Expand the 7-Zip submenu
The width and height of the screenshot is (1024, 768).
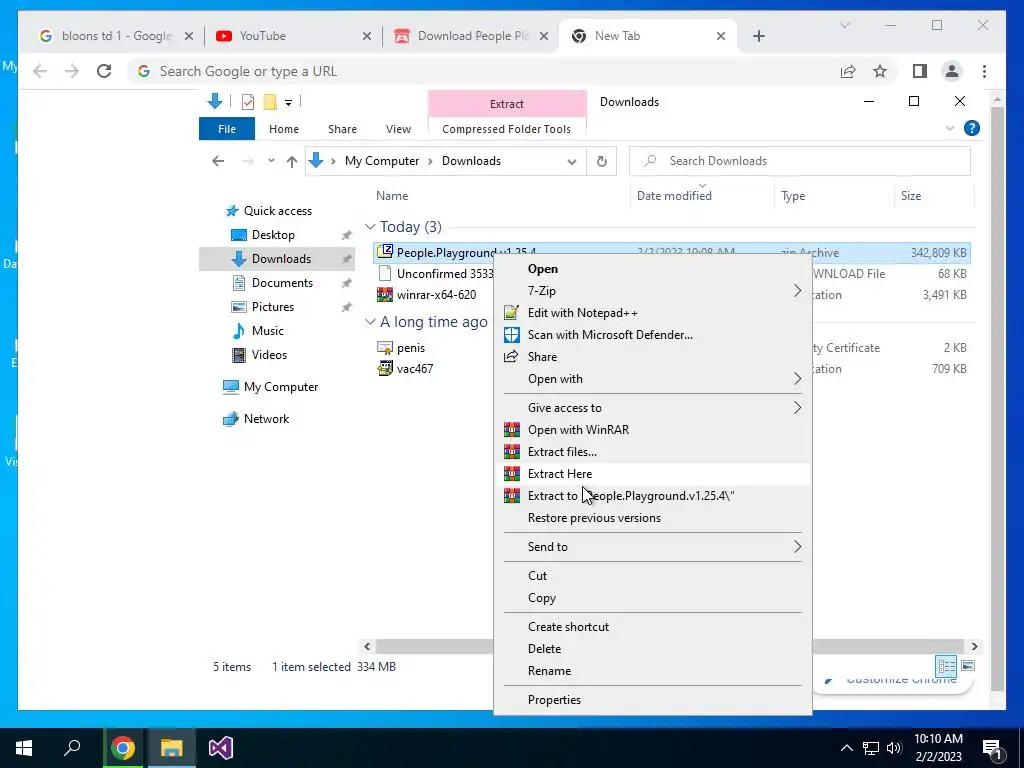pyautogui.click(x=797, y=291)
